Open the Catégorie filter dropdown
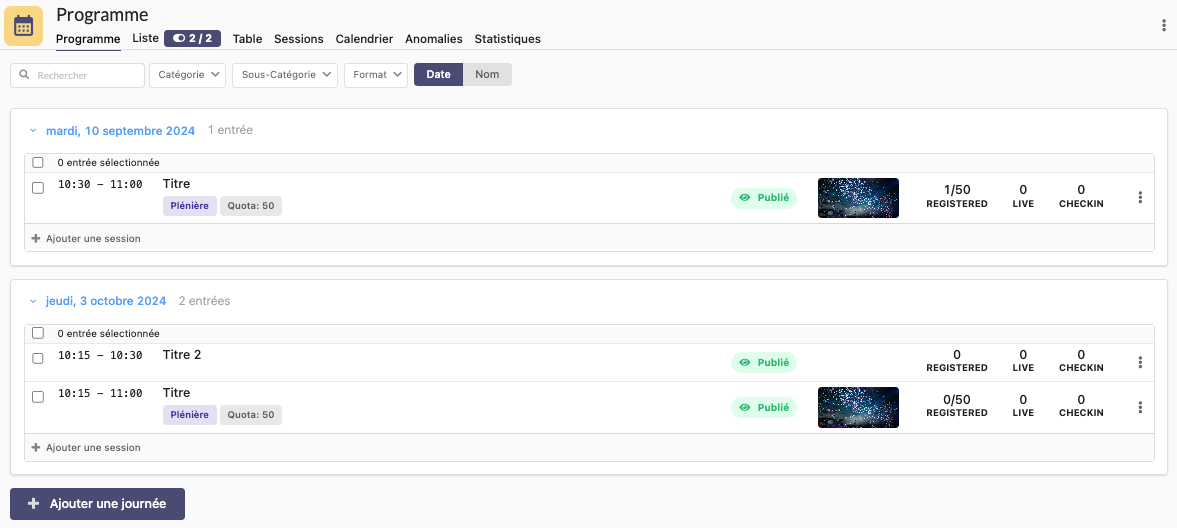Viewport: 1177px width, 528px height. pyautogui.click(x=187, y=75)
